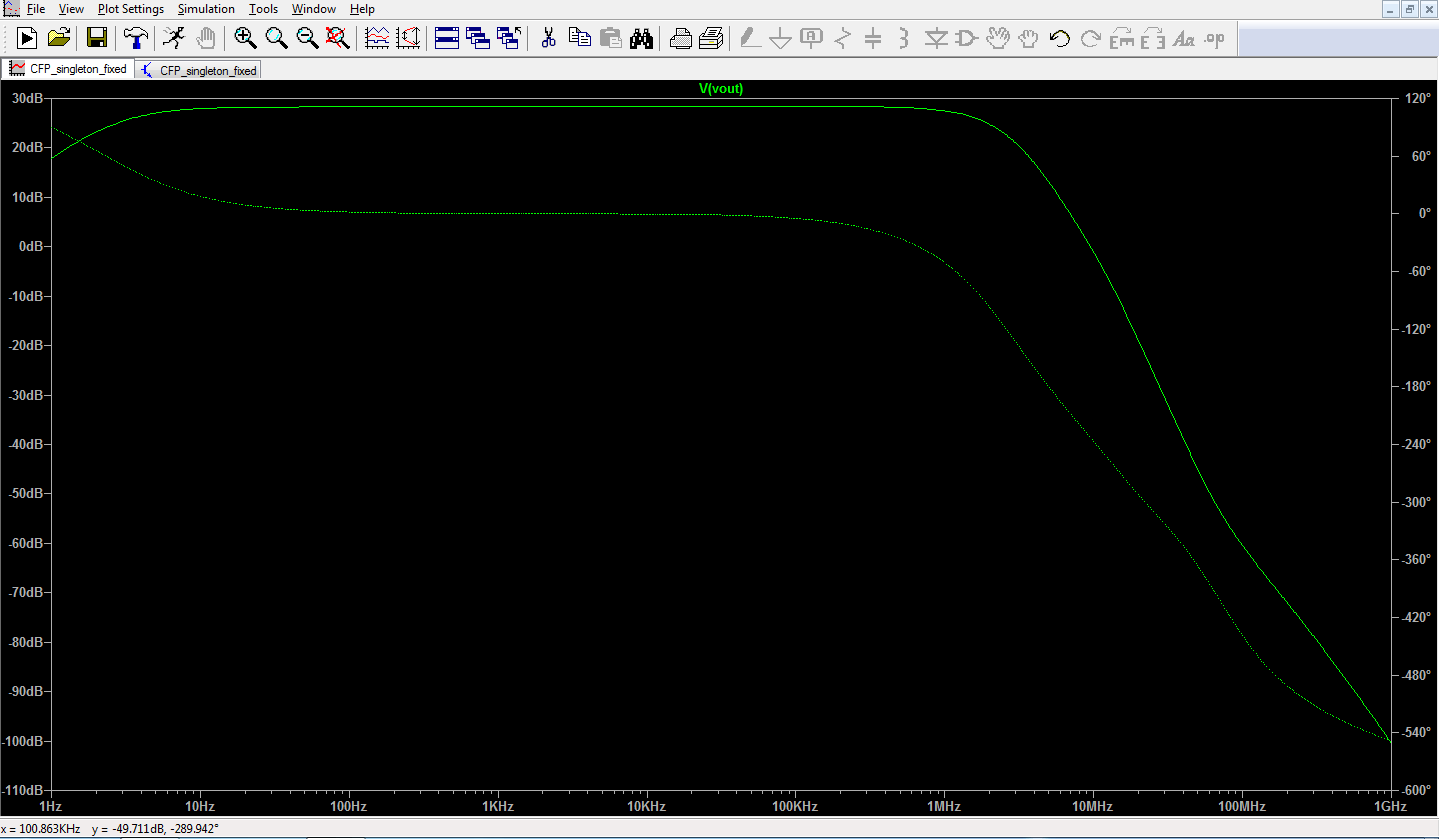
Task: Open the Window menu
Action: coord(314,9)
